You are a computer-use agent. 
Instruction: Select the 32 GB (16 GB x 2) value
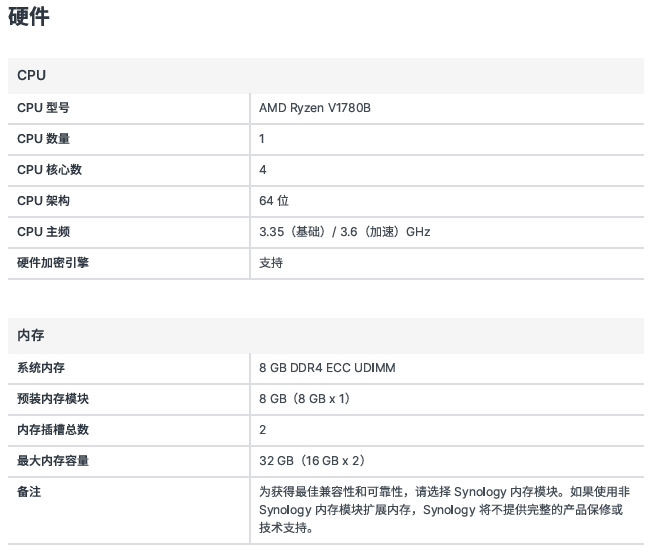(x=312, y=461)
